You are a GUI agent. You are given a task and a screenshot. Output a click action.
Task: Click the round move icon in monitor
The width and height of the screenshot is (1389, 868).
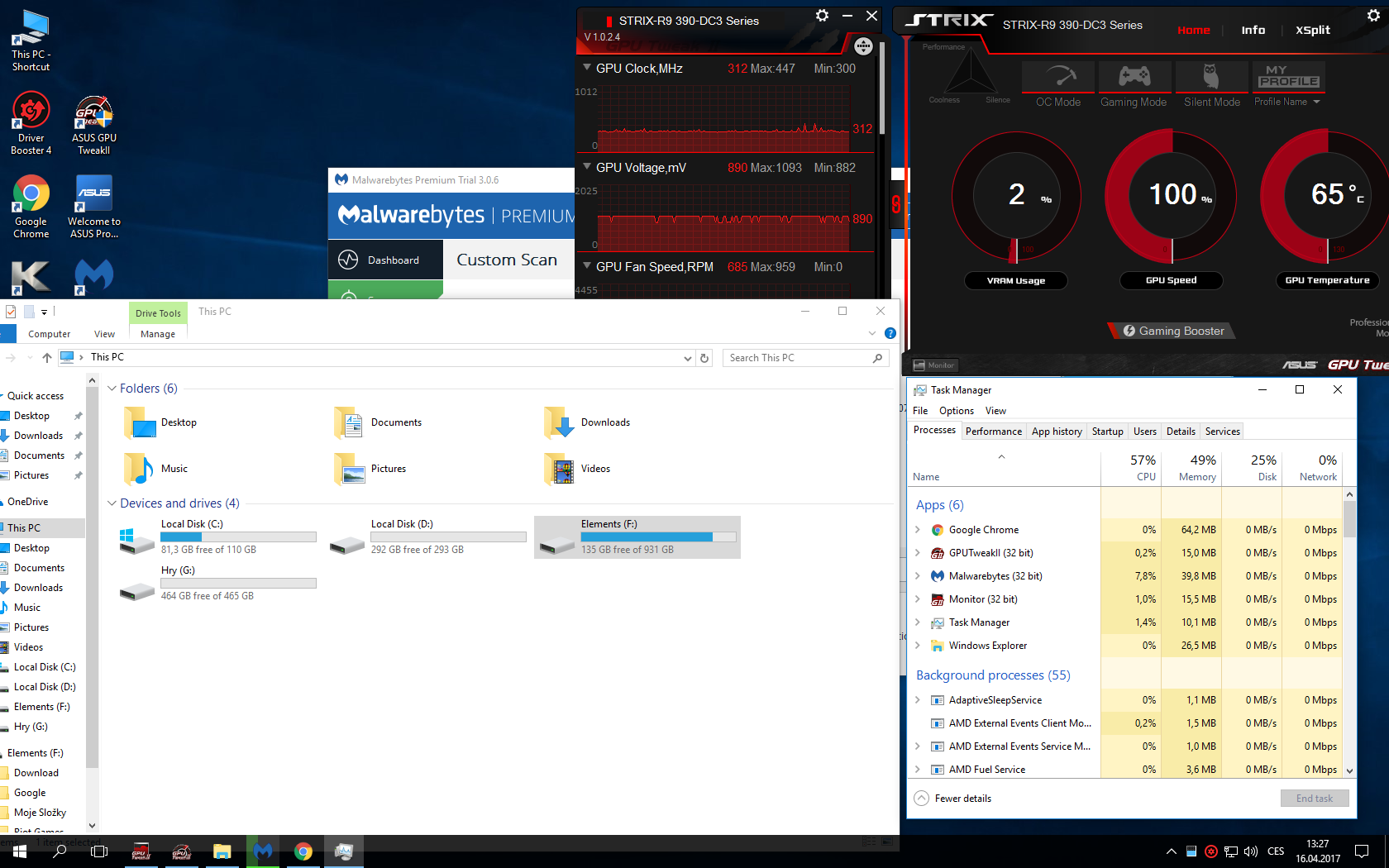pos(863,46)
